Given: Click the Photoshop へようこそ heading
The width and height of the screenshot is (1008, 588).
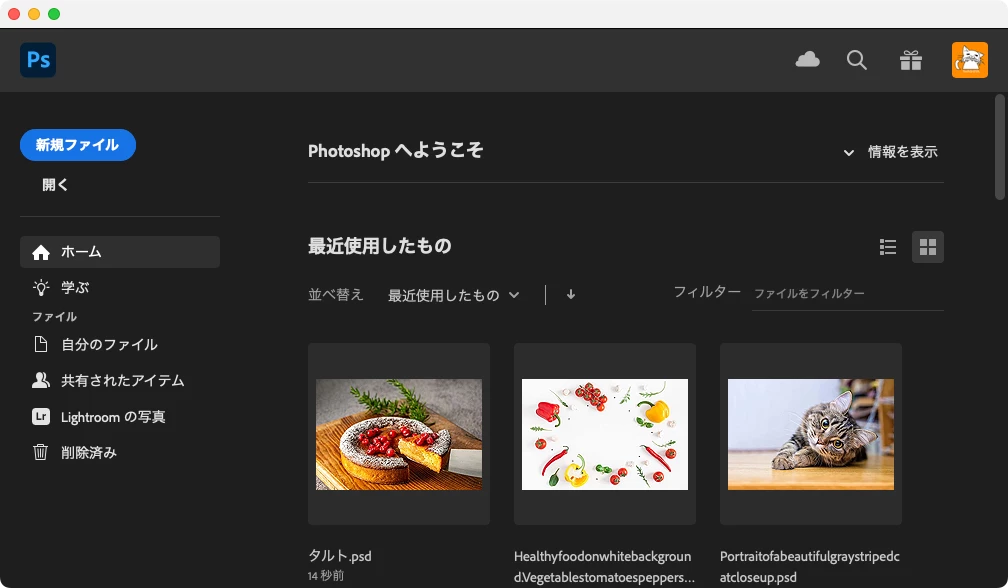Looking at the screenshot, I should coord(395,151).
